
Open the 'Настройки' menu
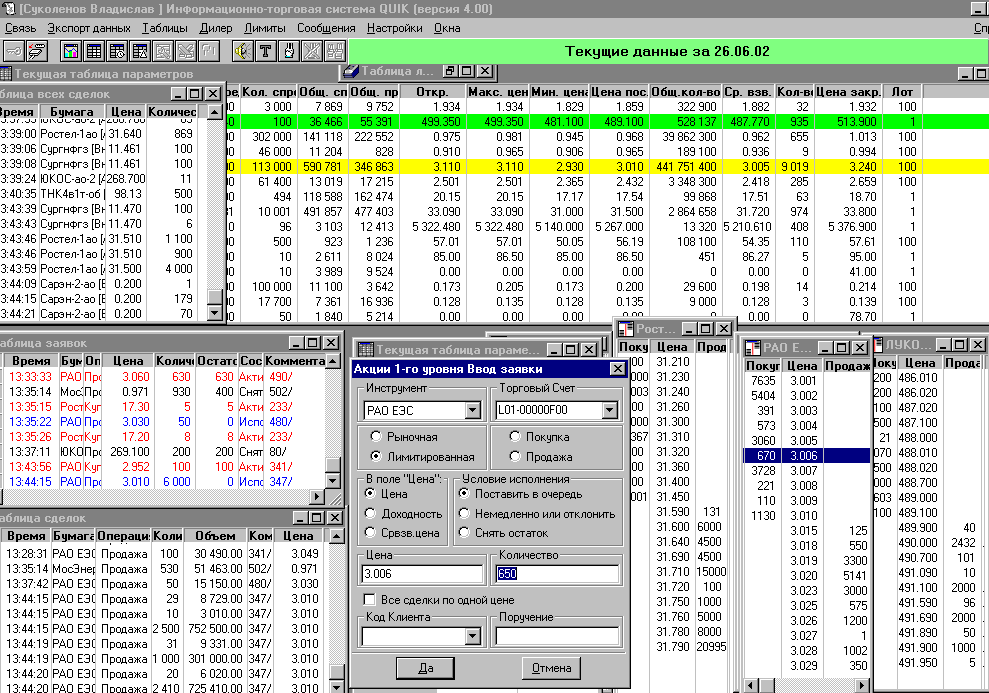pos(395,28)
